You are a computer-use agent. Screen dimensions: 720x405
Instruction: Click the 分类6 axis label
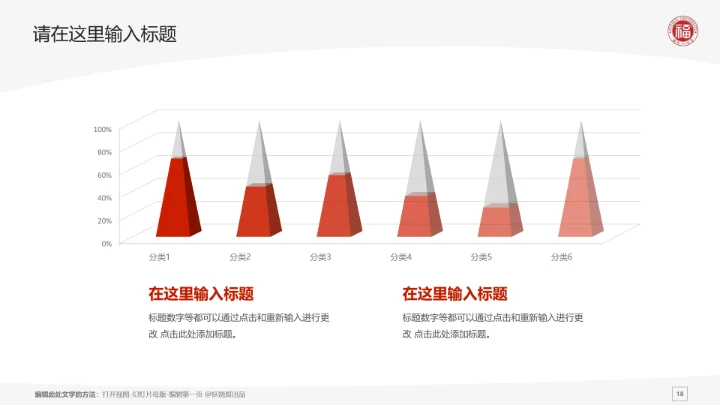(562, 257)
